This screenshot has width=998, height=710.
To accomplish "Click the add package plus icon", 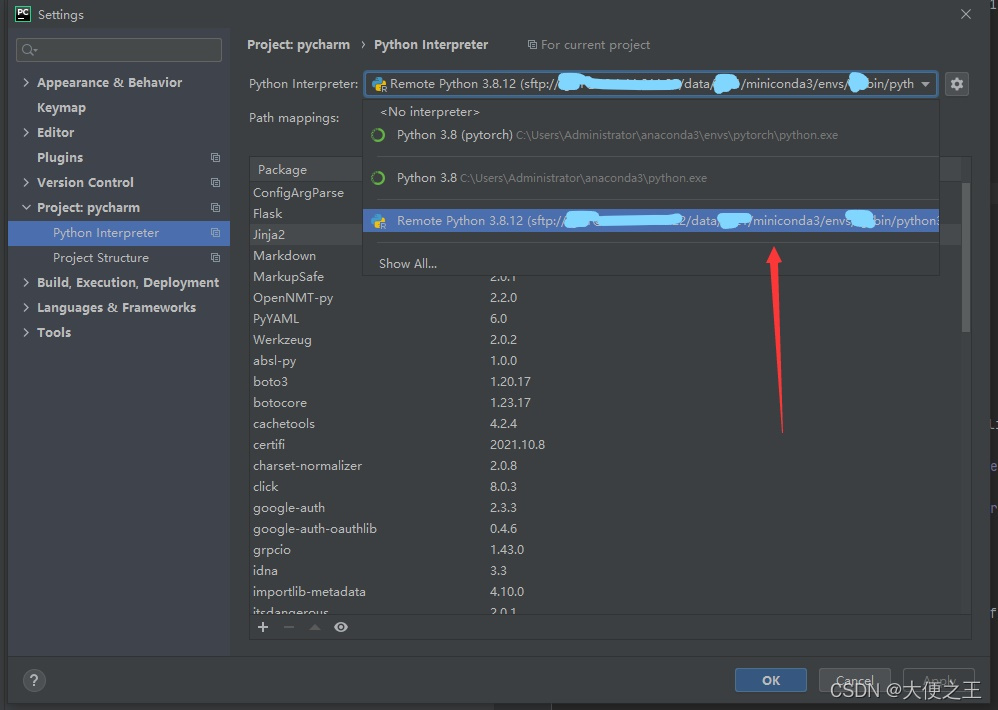I will (x=263, y=627).
